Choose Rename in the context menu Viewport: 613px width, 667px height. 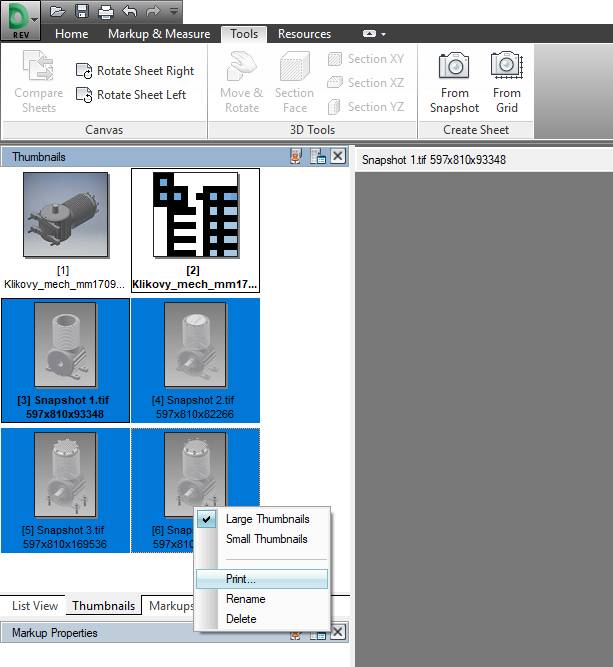tap(245, 599)
